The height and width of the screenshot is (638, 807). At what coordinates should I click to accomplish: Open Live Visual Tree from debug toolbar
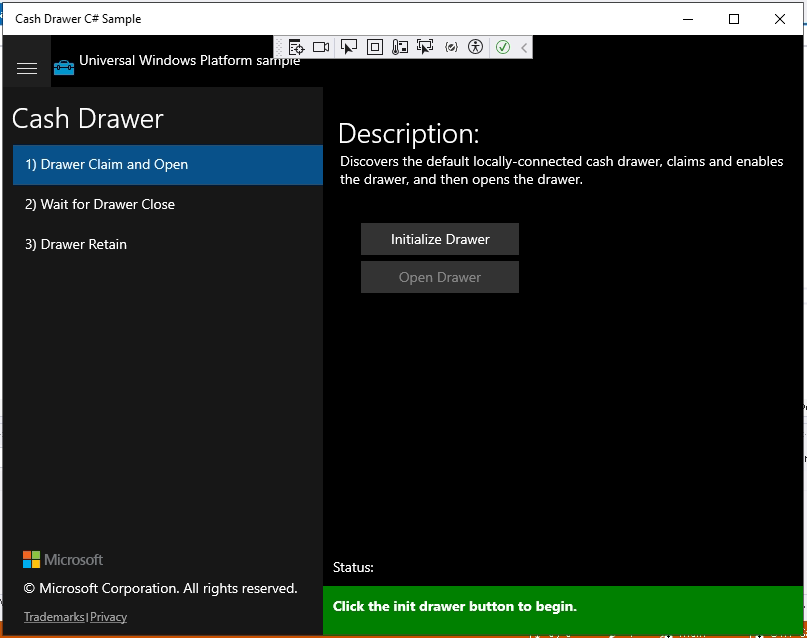pos(296,47)
